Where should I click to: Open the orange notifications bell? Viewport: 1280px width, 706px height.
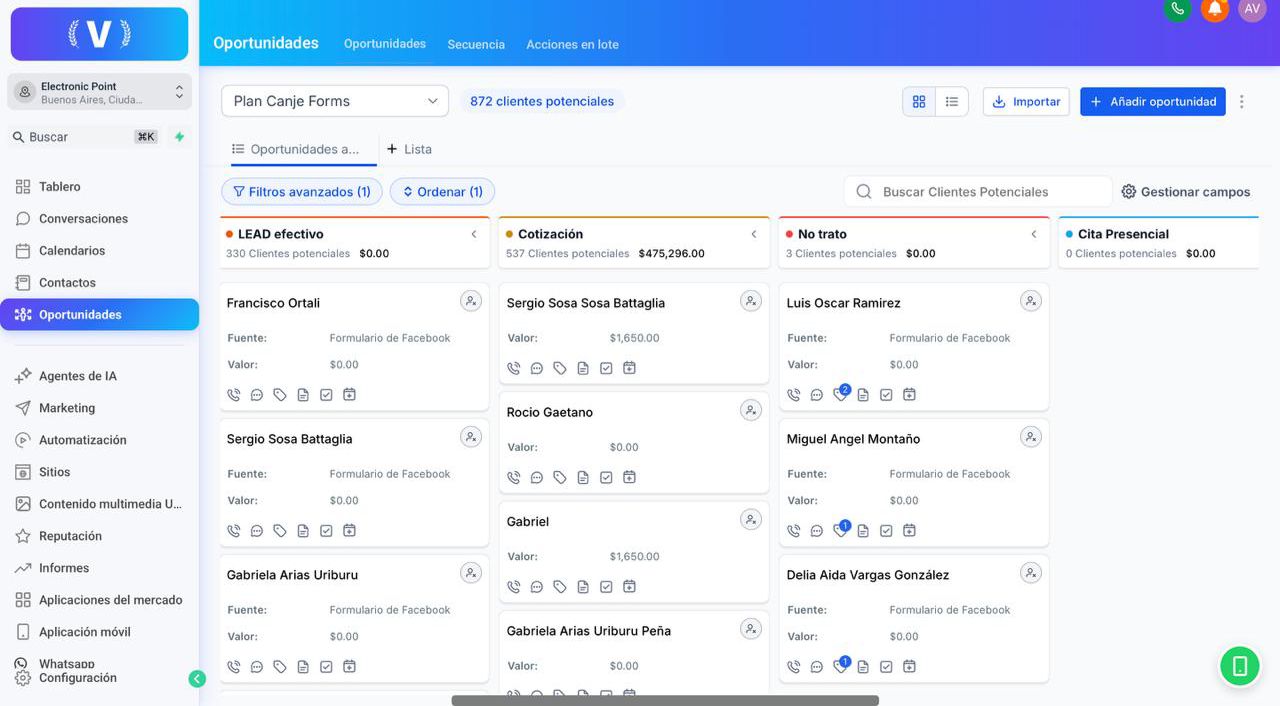coord(1215,8)
